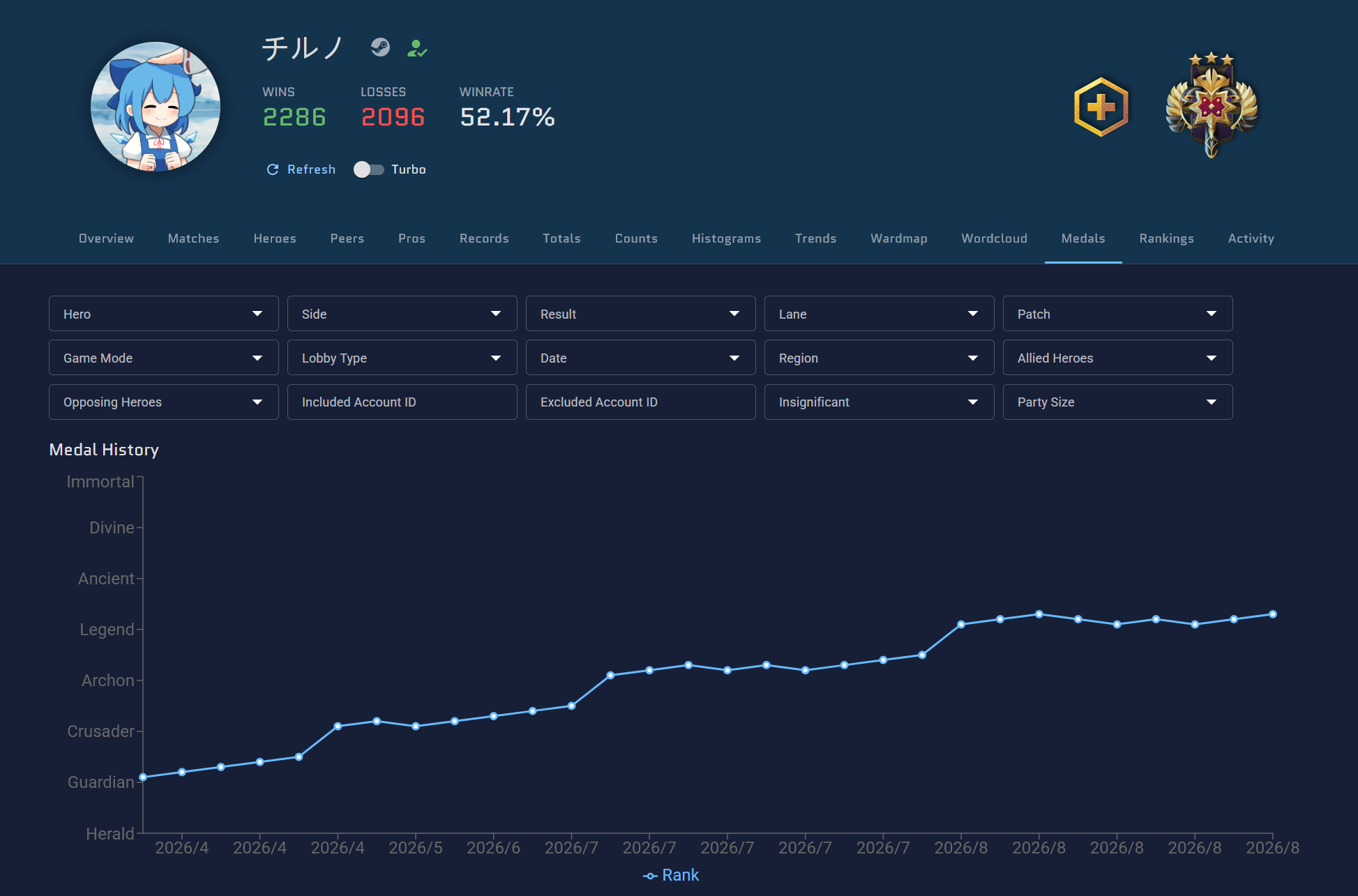This screenshot has width=1358, height=896.
Task: Click the winrate value 52.17%
Action: click(507, 117)
